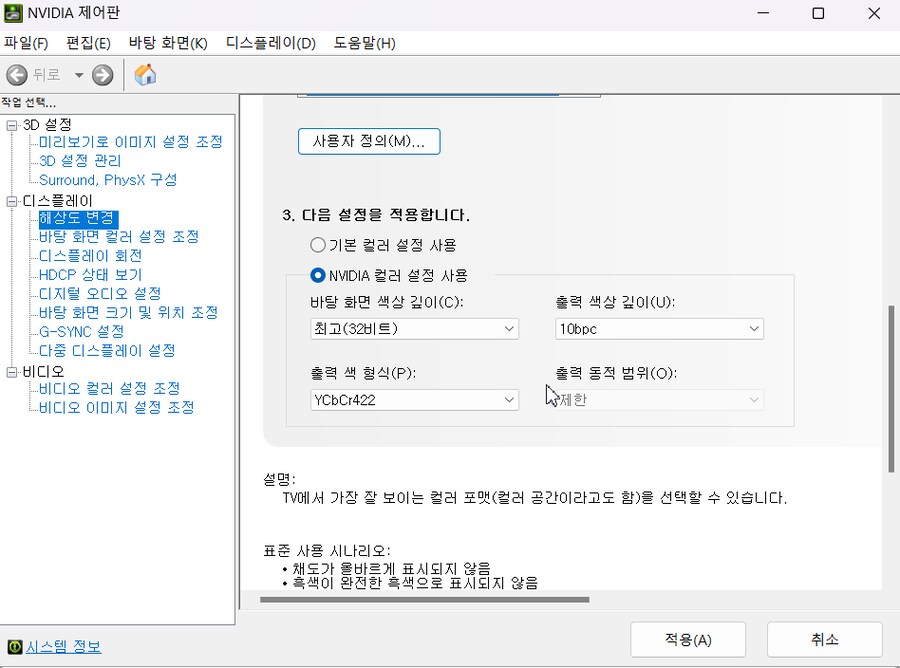Open the 파일 menu
This screenshot has width=900, height=668.
pos(26,43)
